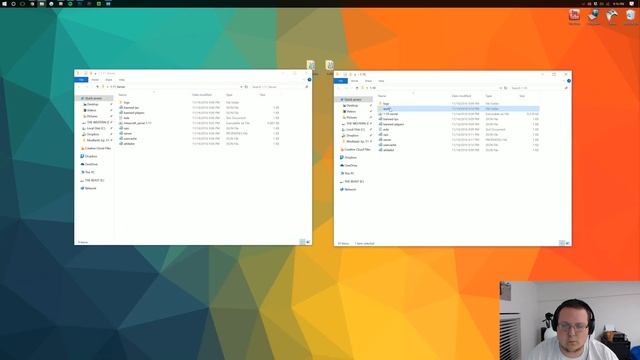Open Help icon in the 1.10 window
The width and height of the screenshot is (640, 360).
click(569, 81)
